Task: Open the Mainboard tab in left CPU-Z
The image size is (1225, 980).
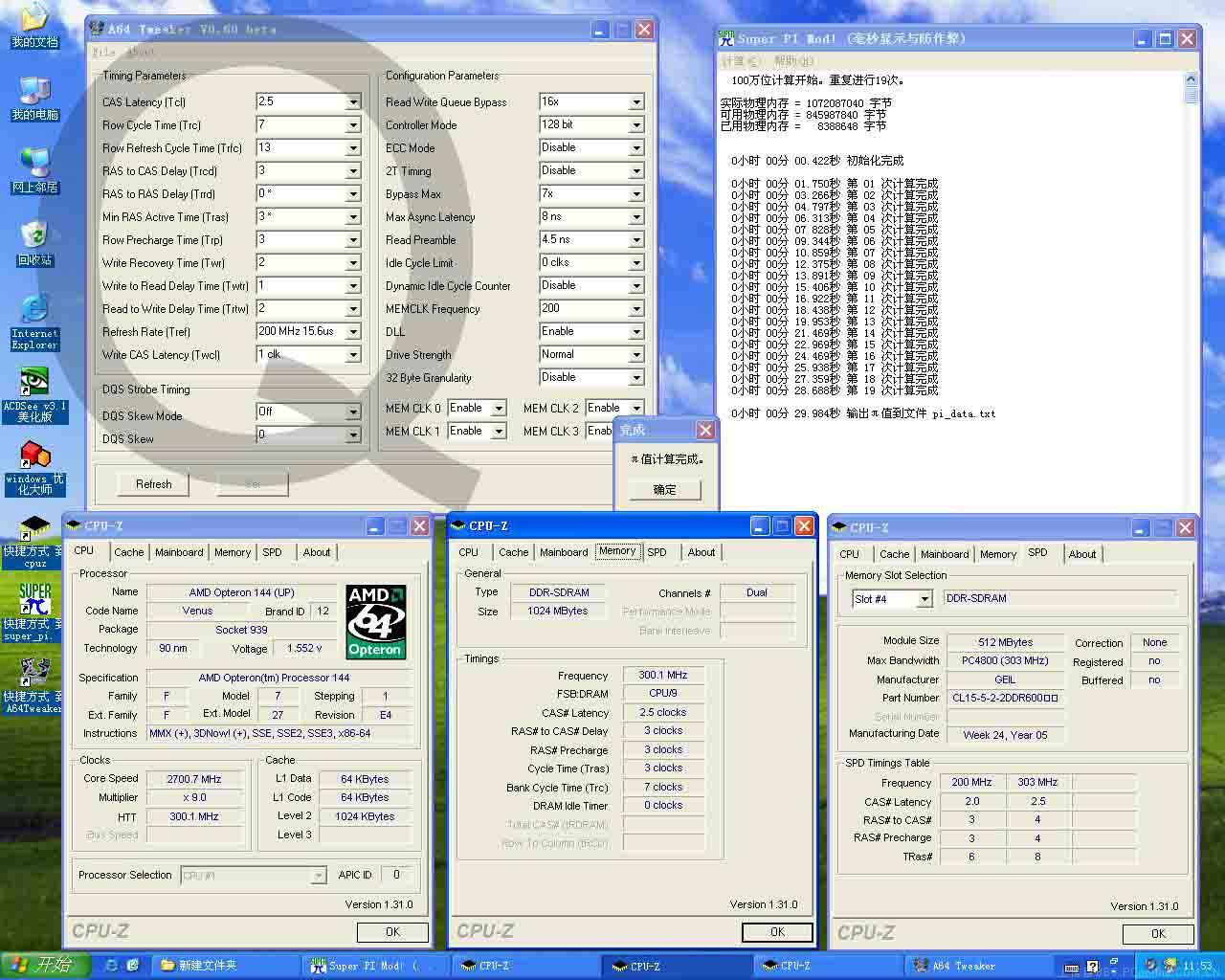Action: [179, 552]
